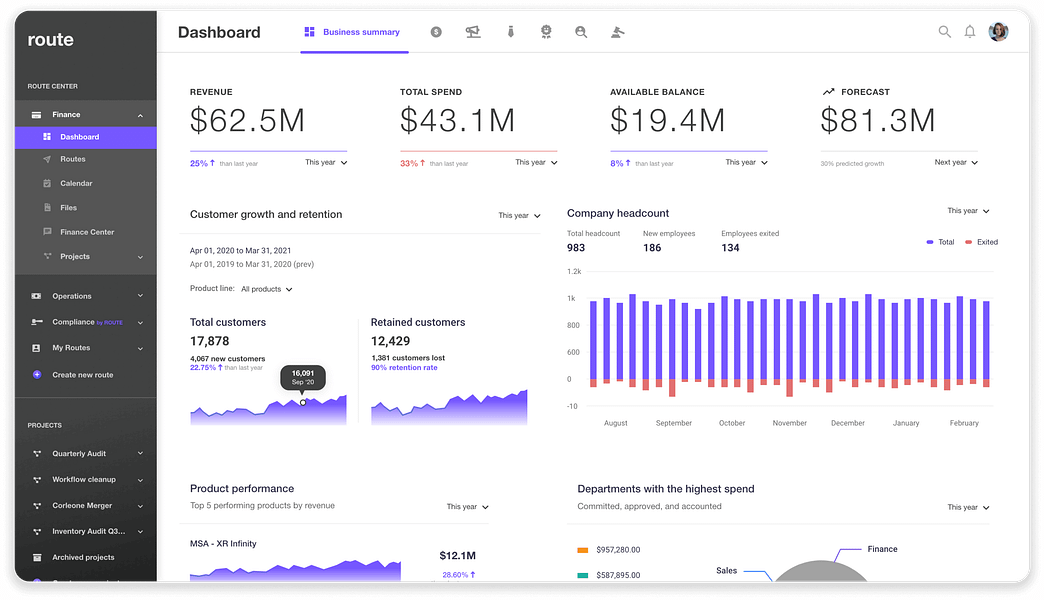Click the Operations money icon
The image size is (1044, 600).
37,296
